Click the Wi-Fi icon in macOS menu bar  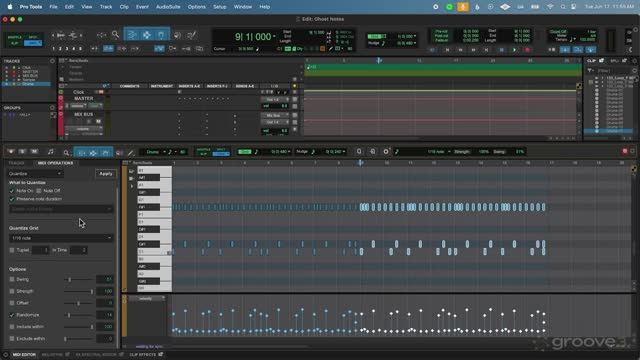(550, 7)
